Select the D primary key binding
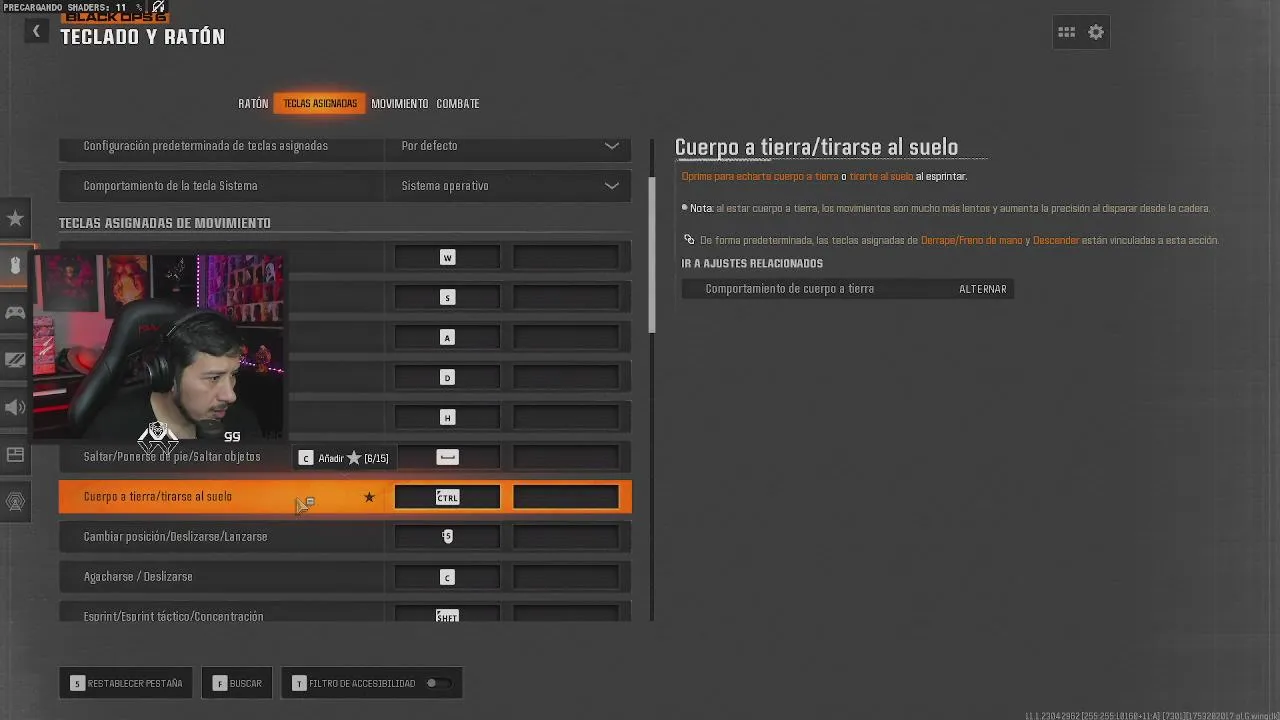The height and width of the screenshot is (720, 1280). pyautogui.click(x=447, y=377)
